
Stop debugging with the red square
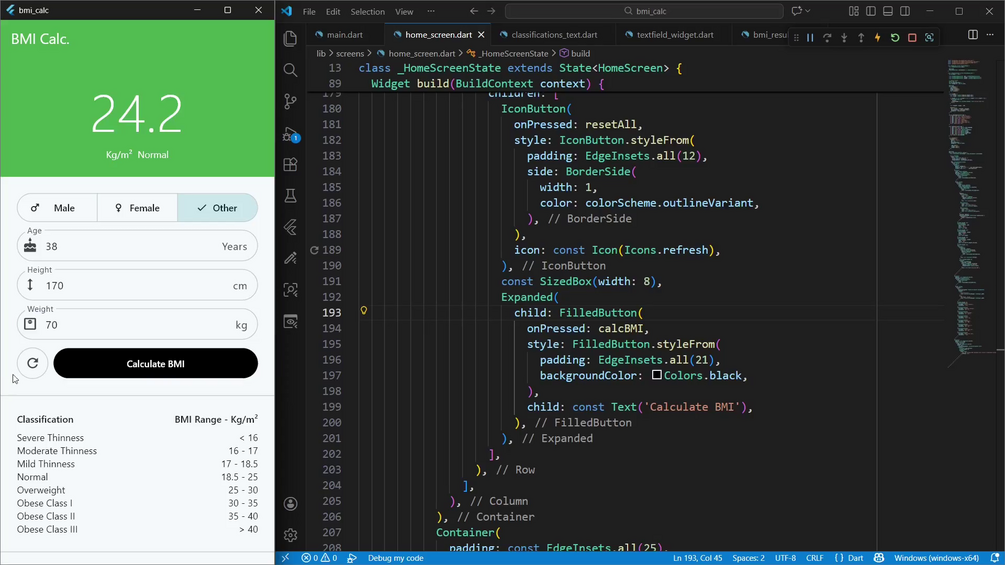pos(912,38)
